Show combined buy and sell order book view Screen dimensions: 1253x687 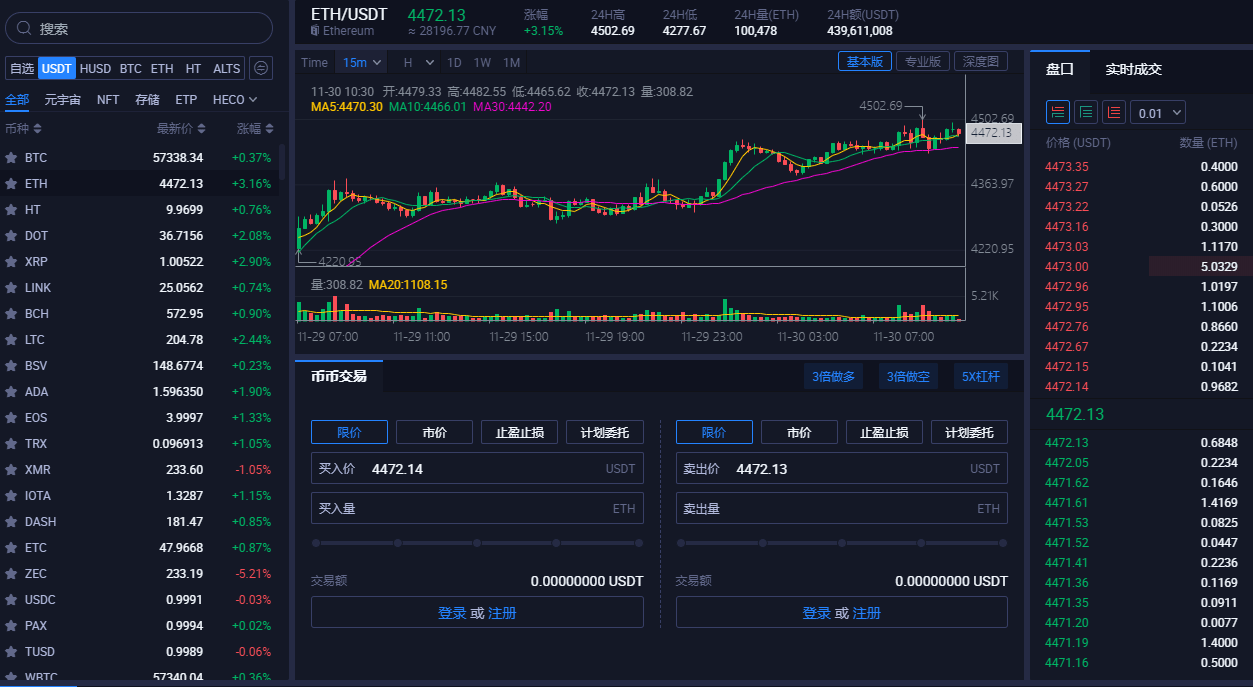tap(1058, 112)
